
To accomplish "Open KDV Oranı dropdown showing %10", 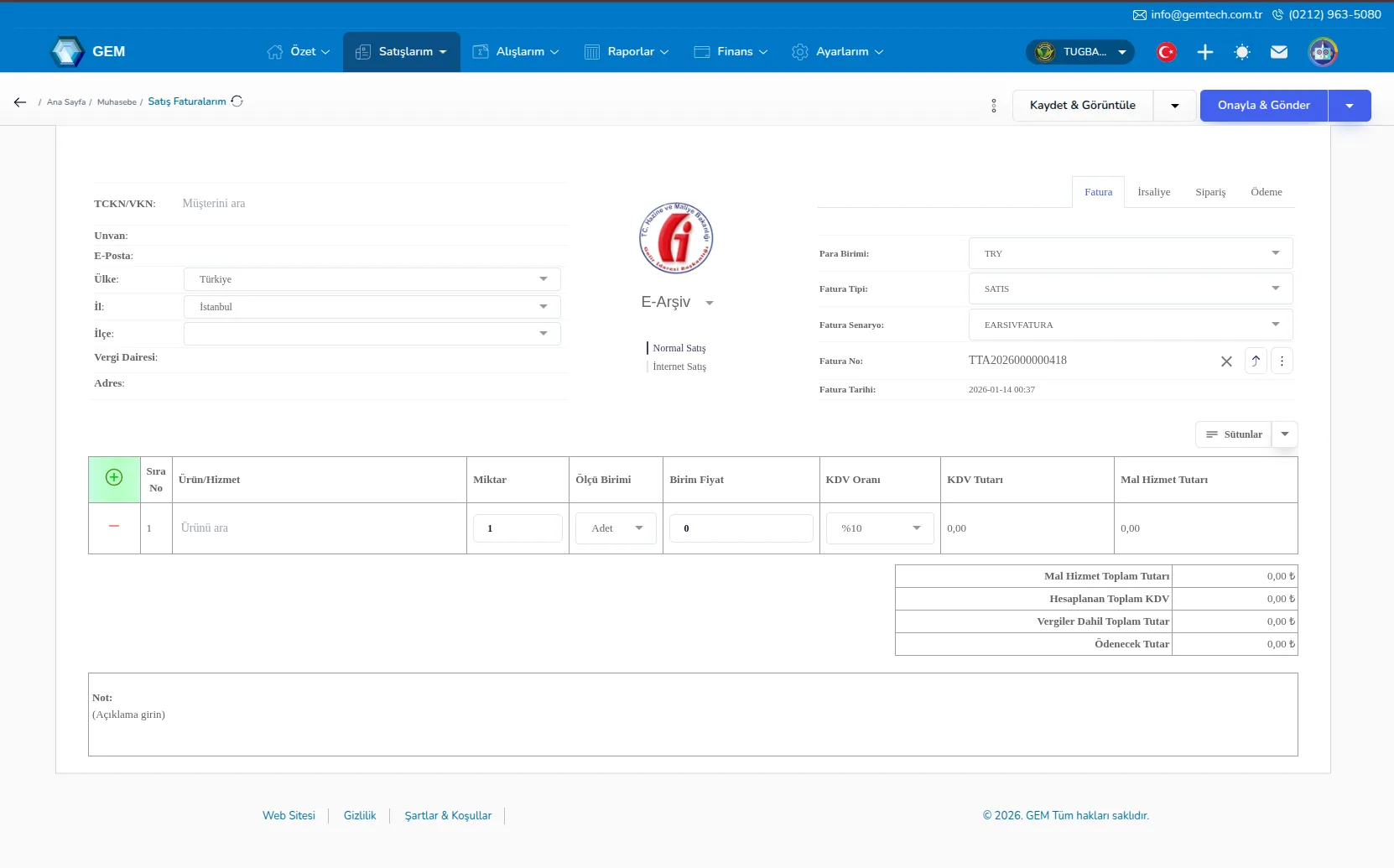I will 880,528.
